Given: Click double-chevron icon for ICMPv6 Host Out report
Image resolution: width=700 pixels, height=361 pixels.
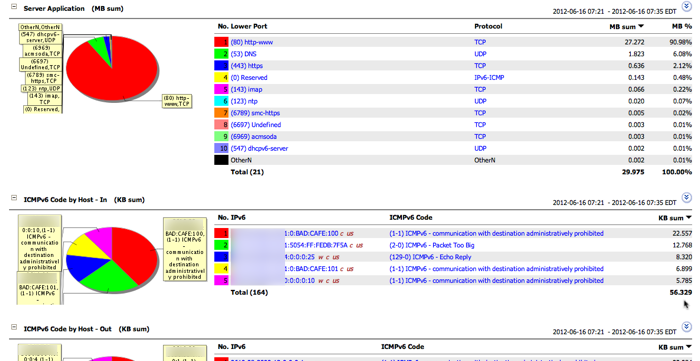Looking at the screenshot, I should (x=687, y=327).
